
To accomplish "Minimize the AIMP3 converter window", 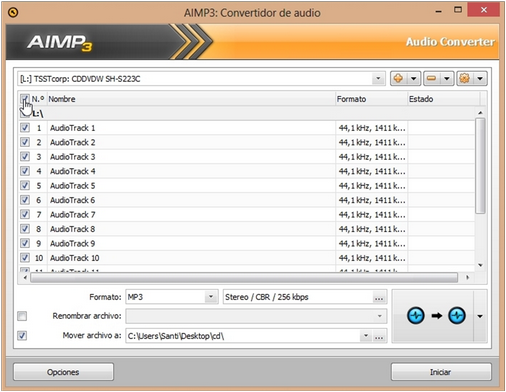I will pos(439,11).
